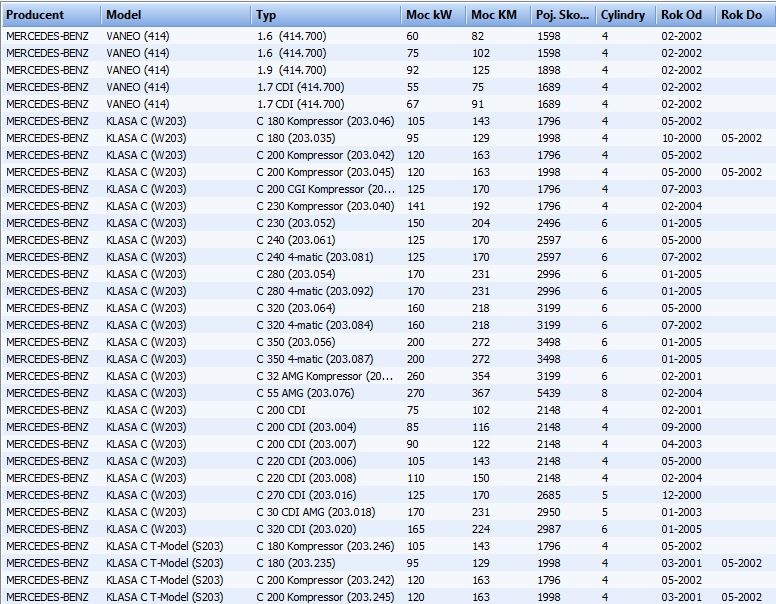This screenshot has width=776, height=604.
Task: Click the 1898 engine capacity value
Action: 549,70
